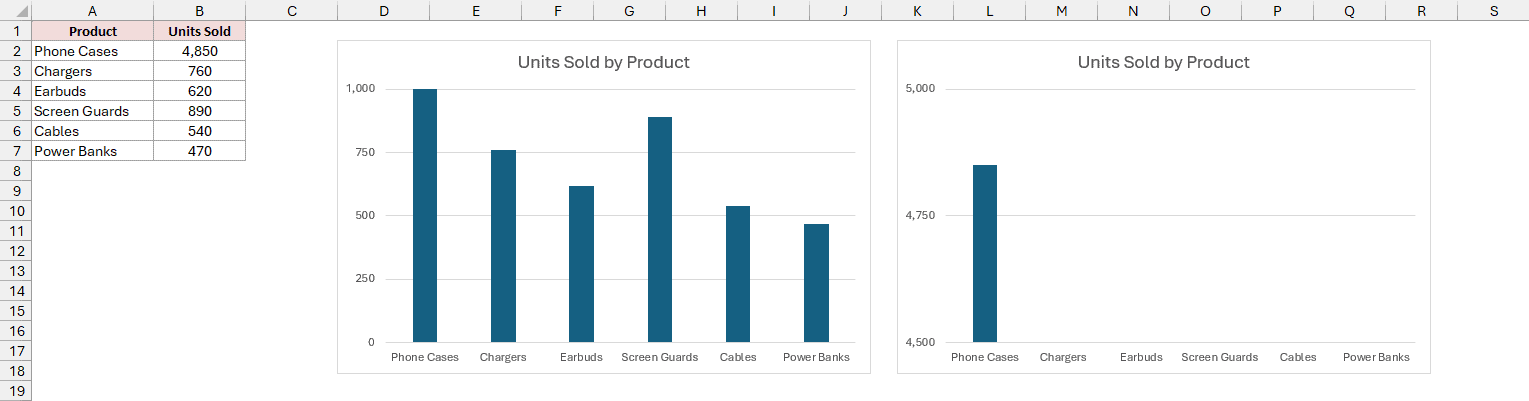Image resolution: width=1529 pixels, height=401 pixels.
Task: Click the 4,500 axis label in right chart
Action: (x=919, y=342)
